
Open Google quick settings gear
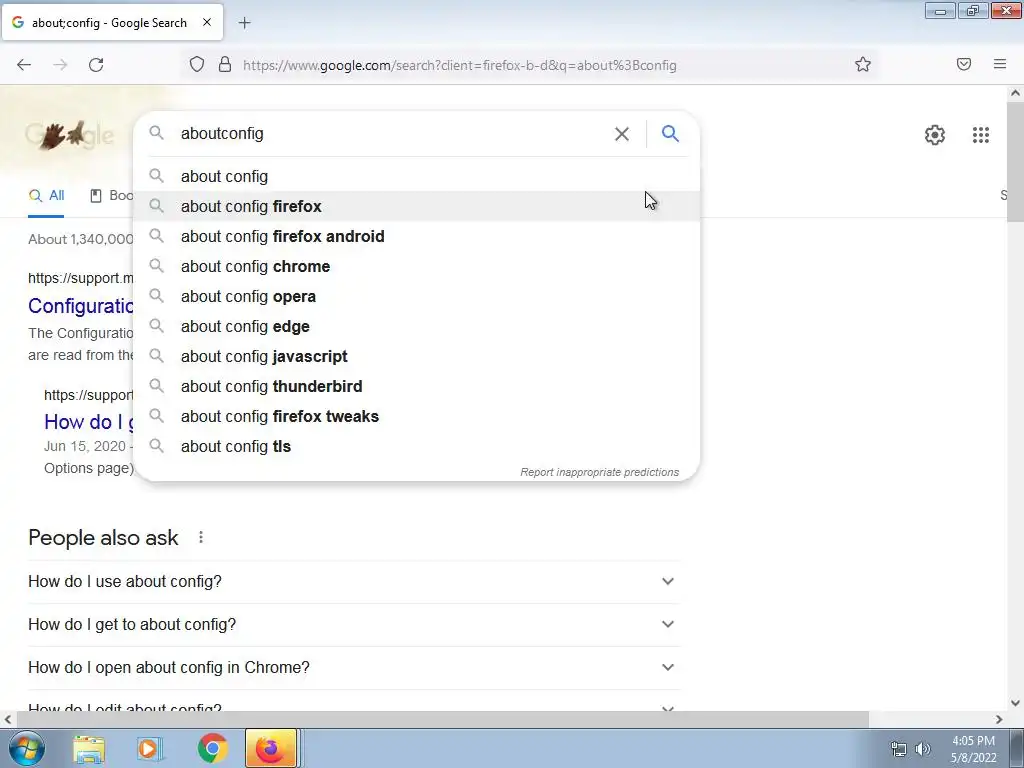tap(935, 135)
